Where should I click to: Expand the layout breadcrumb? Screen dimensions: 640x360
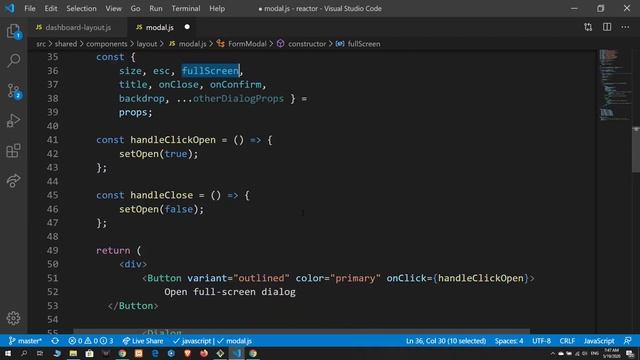pyautogui.click(x=147, y=44)
